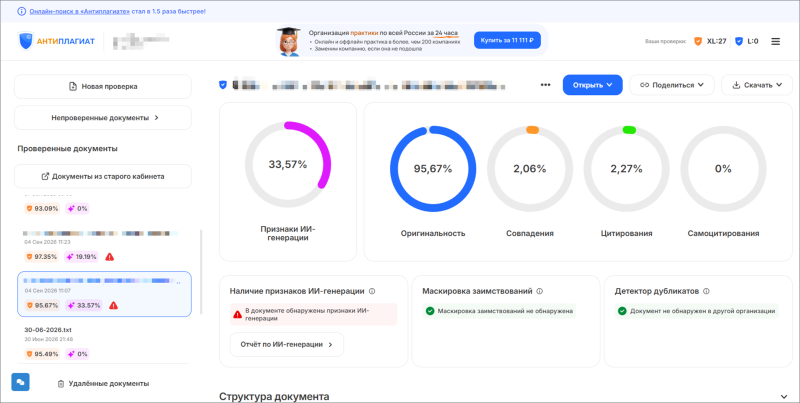800x403 pixels.
Task: Click the 0% AI badge of 30-06-2026.txt
Action: [77, 354]
